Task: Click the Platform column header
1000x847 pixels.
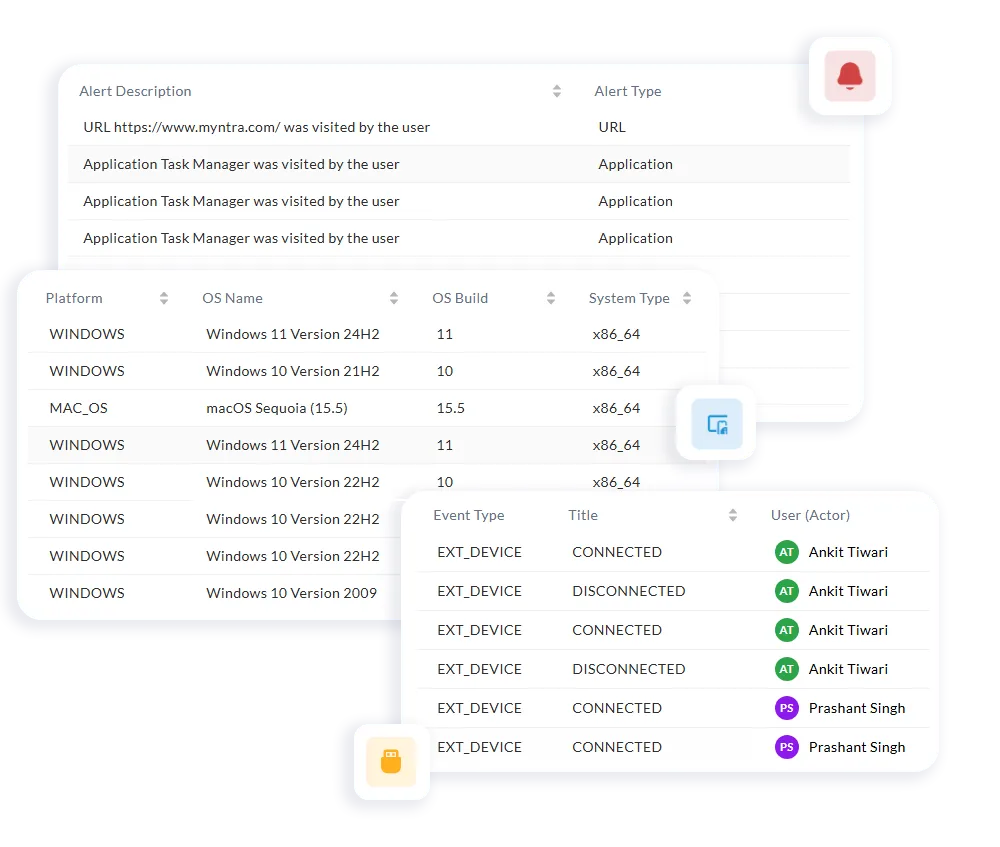Action: click(74, 298)
